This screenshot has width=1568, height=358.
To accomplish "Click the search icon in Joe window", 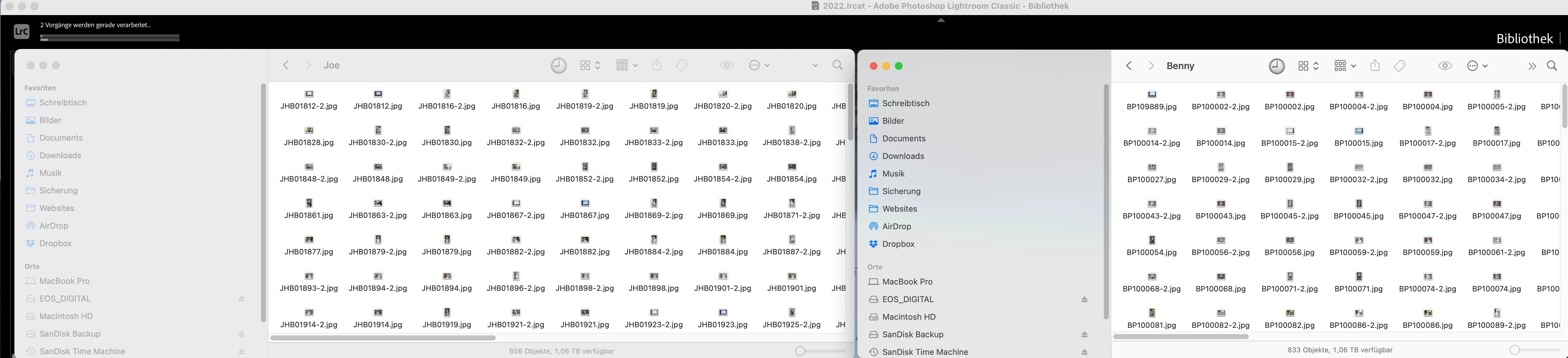I will (838, 65).
